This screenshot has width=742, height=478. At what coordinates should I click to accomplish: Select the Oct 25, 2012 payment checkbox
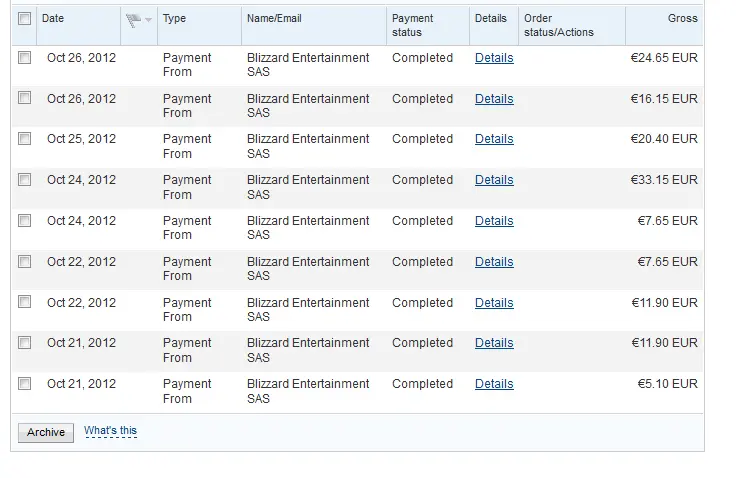25,139
